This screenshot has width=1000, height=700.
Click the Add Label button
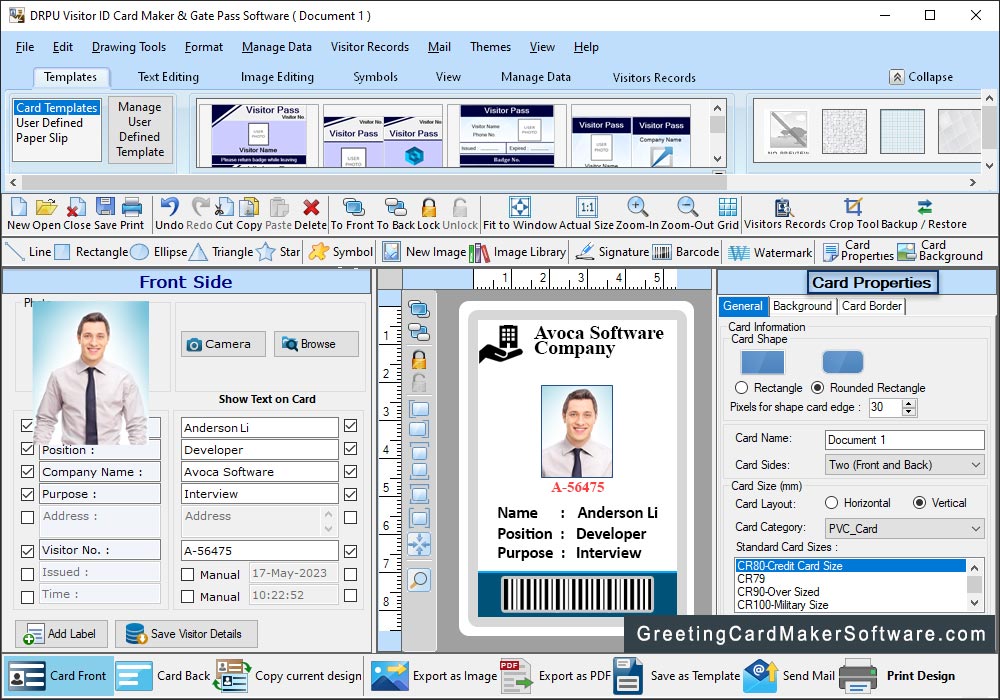click(61, 634)
